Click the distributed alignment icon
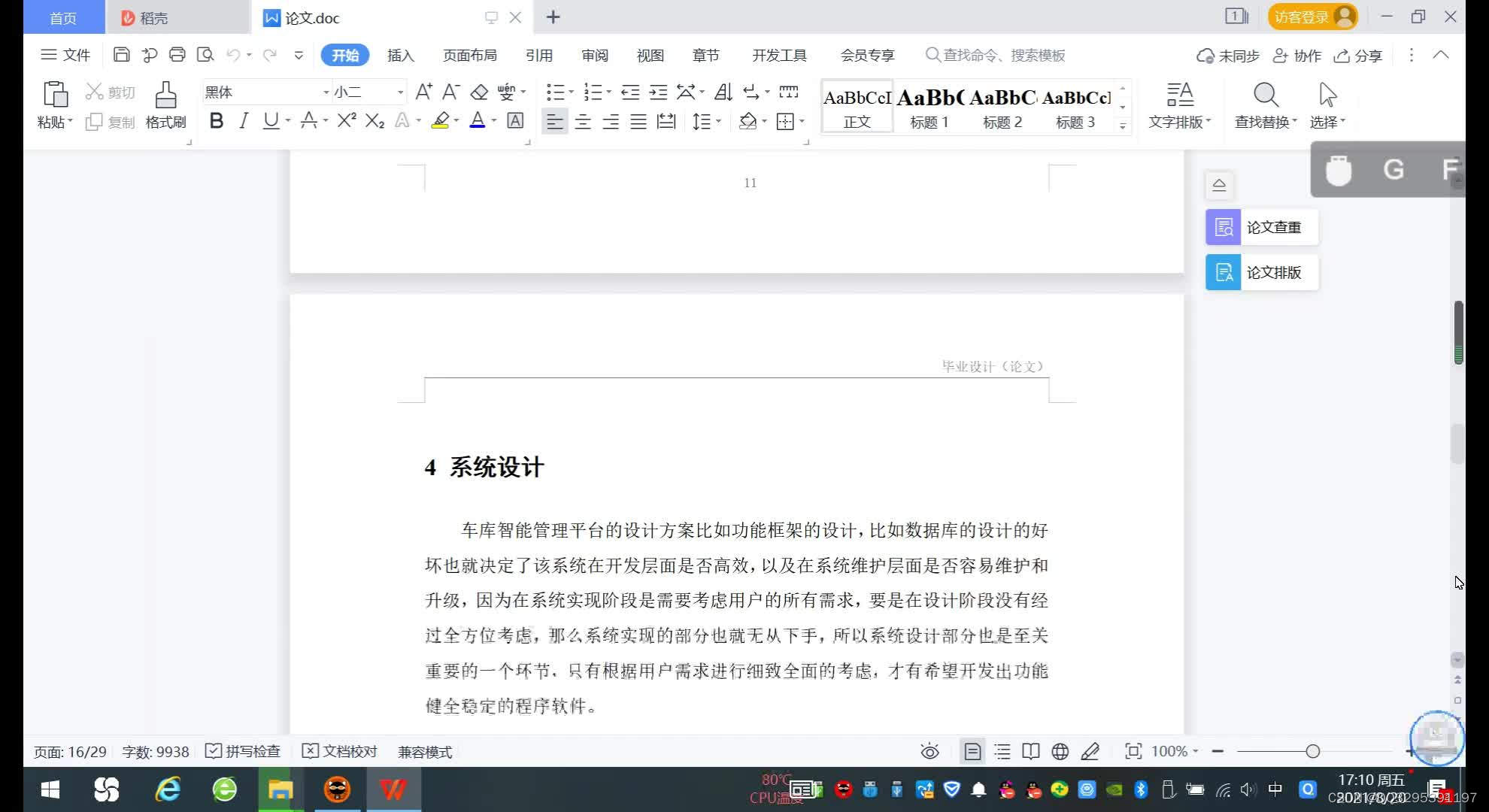This screenshot has height=812, width=1489. click(x=666, y=120)
